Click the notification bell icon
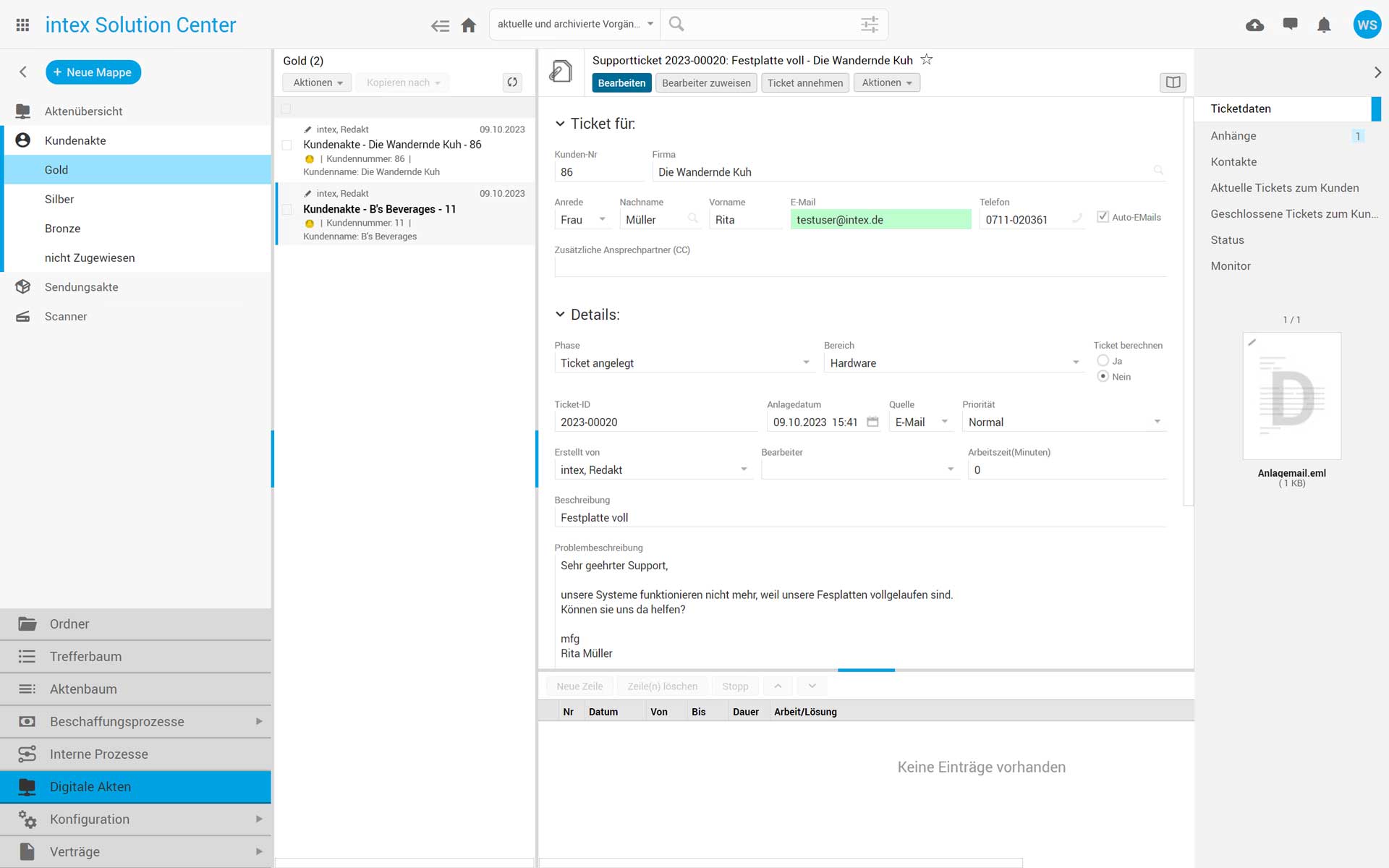Screen dimensions: 1389x868 click(1324, 25)
